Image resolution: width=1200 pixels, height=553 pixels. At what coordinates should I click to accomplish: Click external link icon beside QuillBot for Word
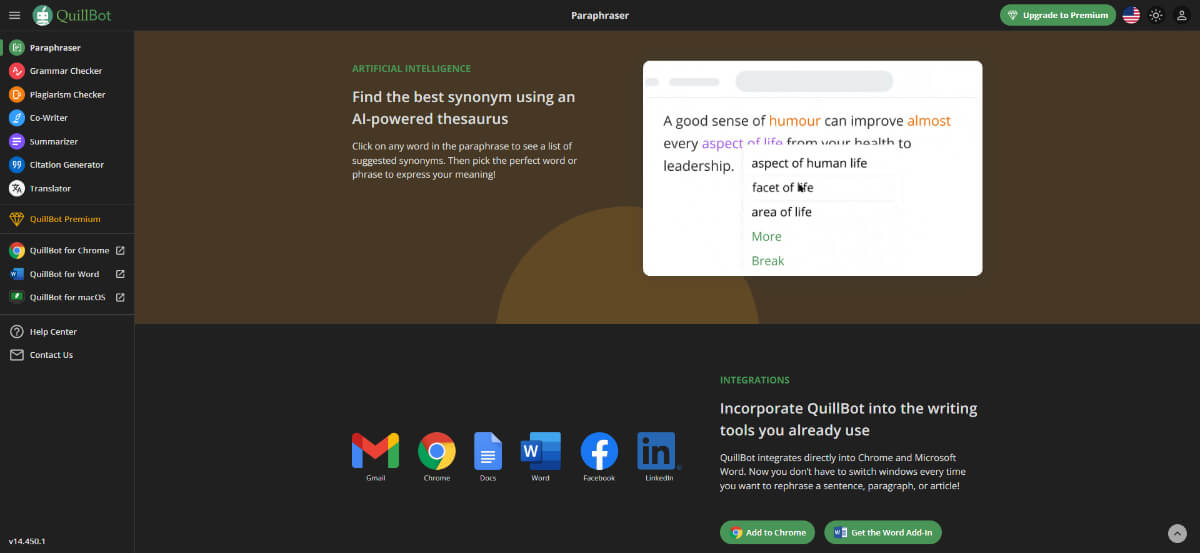tap(120, 274)
